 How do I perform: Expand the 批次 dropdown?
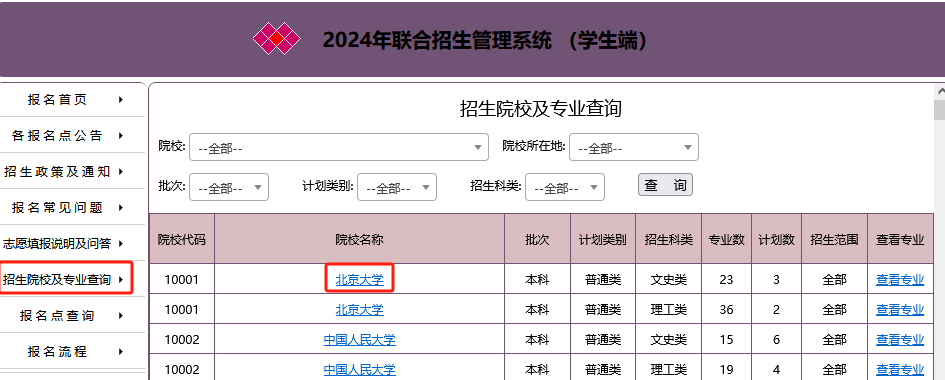pos(229,187)
